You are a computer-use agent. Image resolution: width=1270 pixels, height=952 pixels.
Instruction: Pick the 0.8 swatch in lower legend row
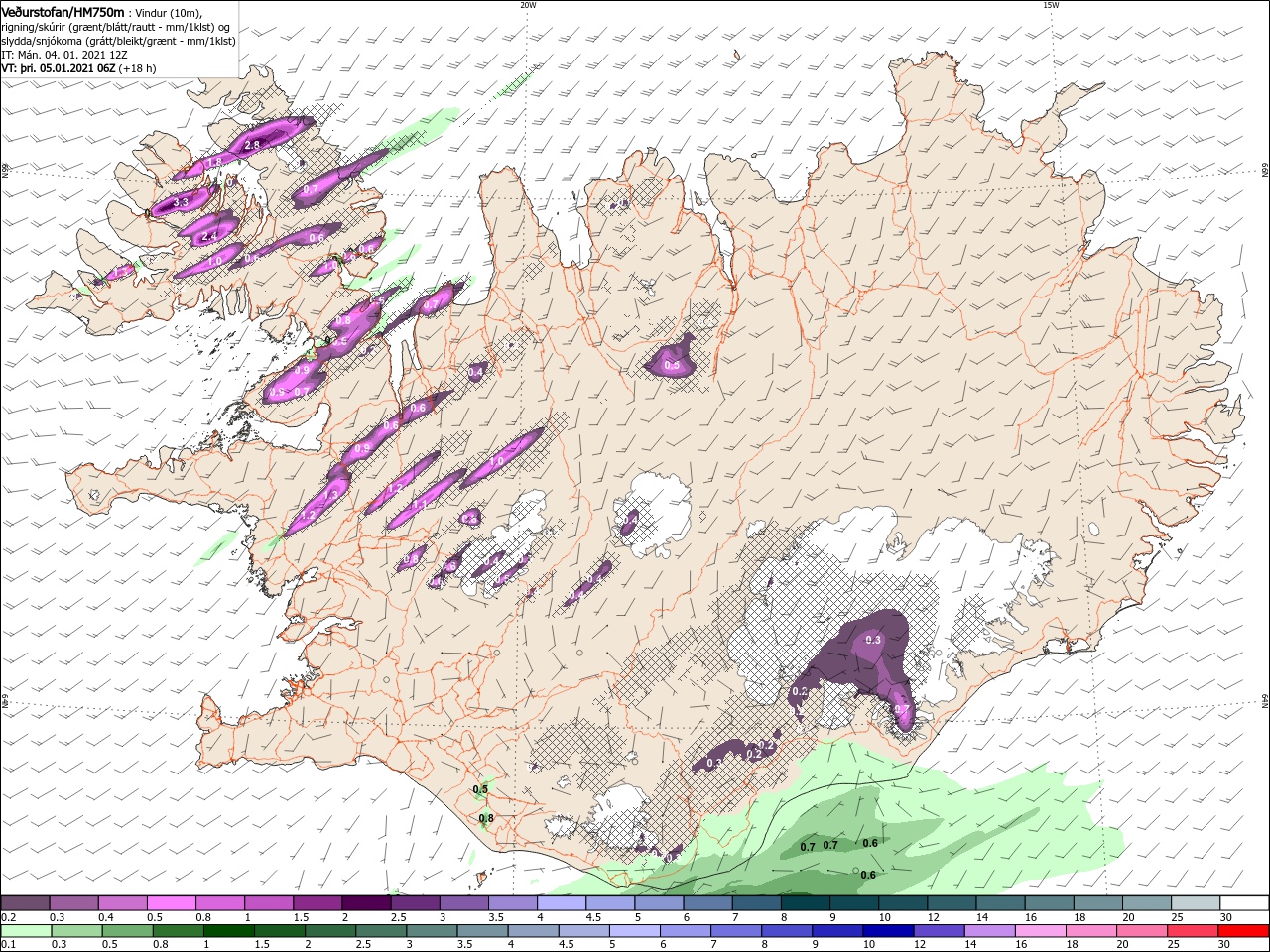pyautogui.click(x=178, y=931)
